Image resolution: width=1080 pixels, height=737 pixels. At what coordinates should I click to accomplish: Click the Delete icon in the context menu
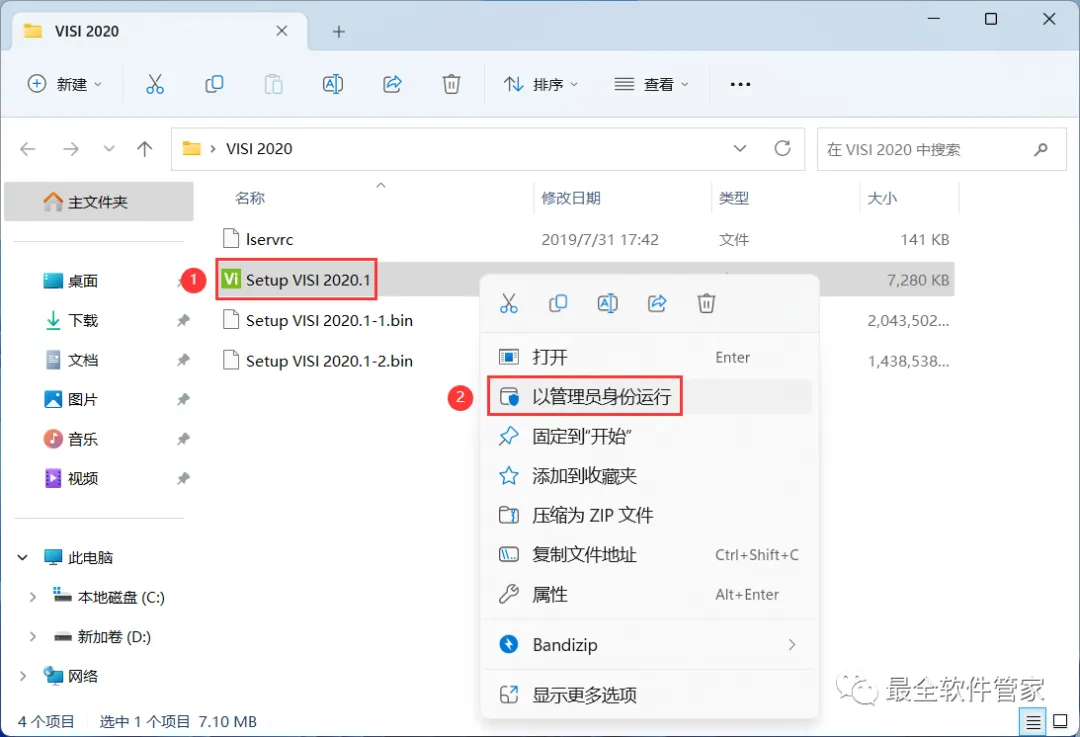707,303
